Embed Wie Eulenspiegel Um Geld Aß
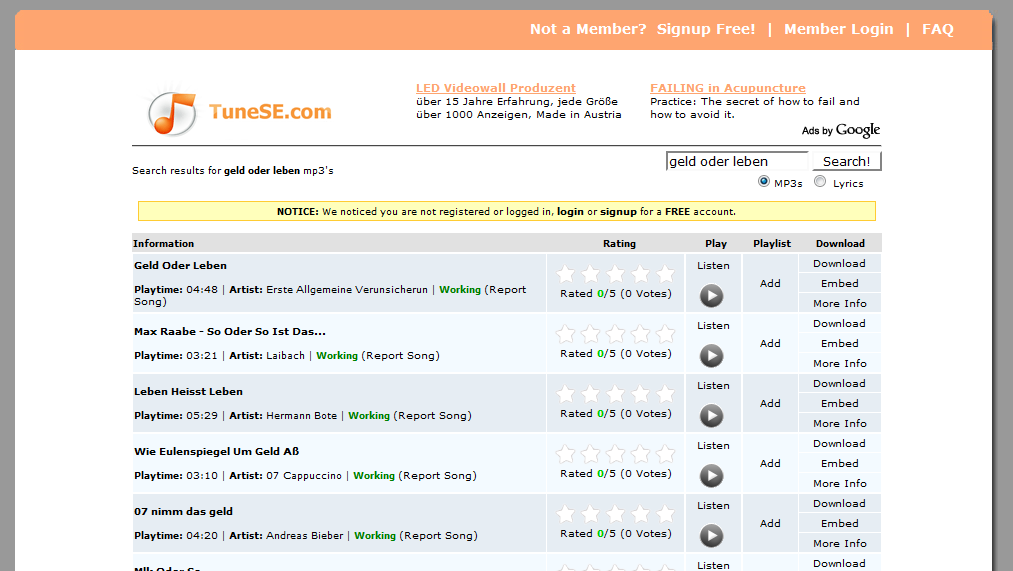Screen dimensions: 1013x571 click(839, 464)
